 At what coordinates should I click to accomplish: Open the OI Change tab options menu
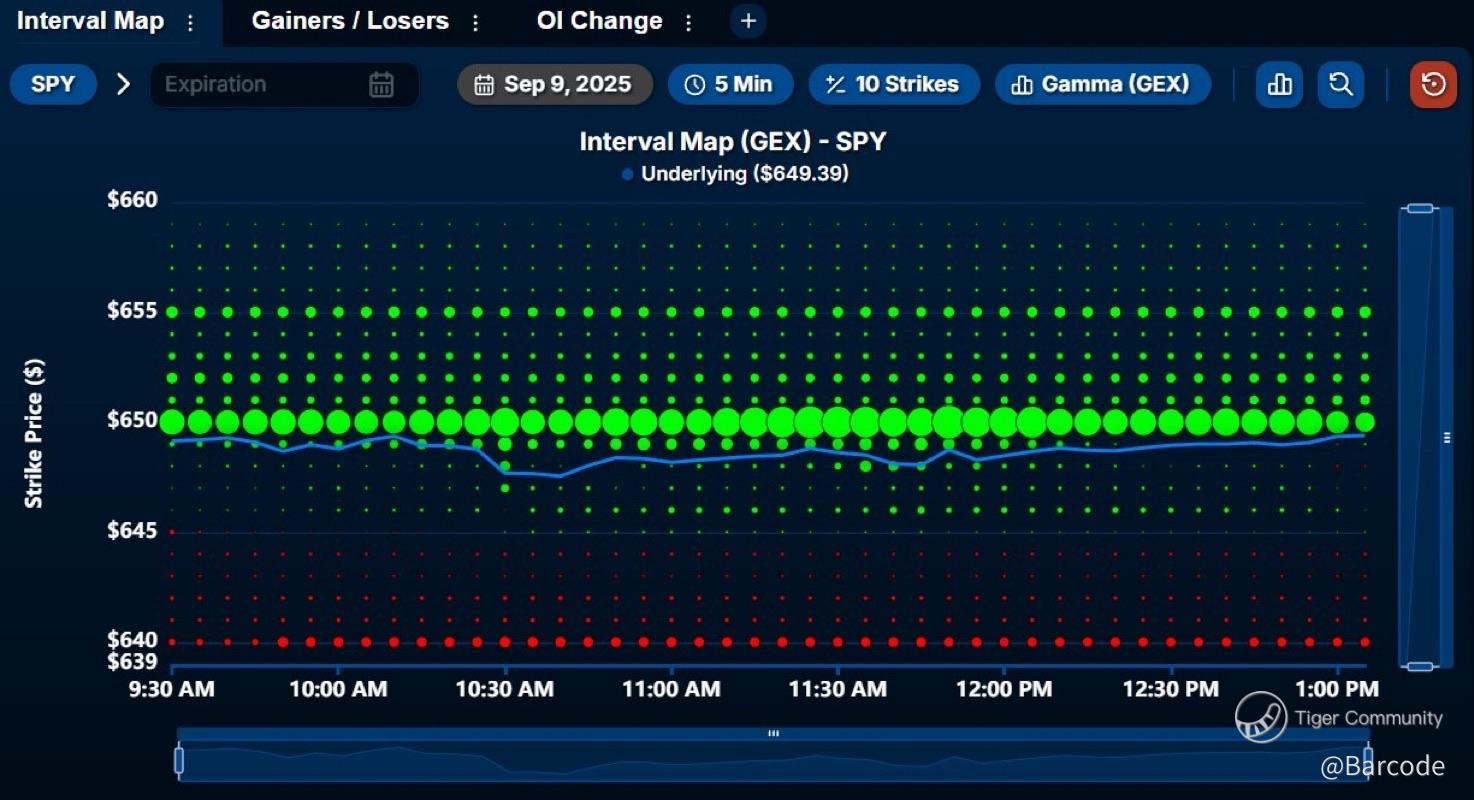[688, 23]
